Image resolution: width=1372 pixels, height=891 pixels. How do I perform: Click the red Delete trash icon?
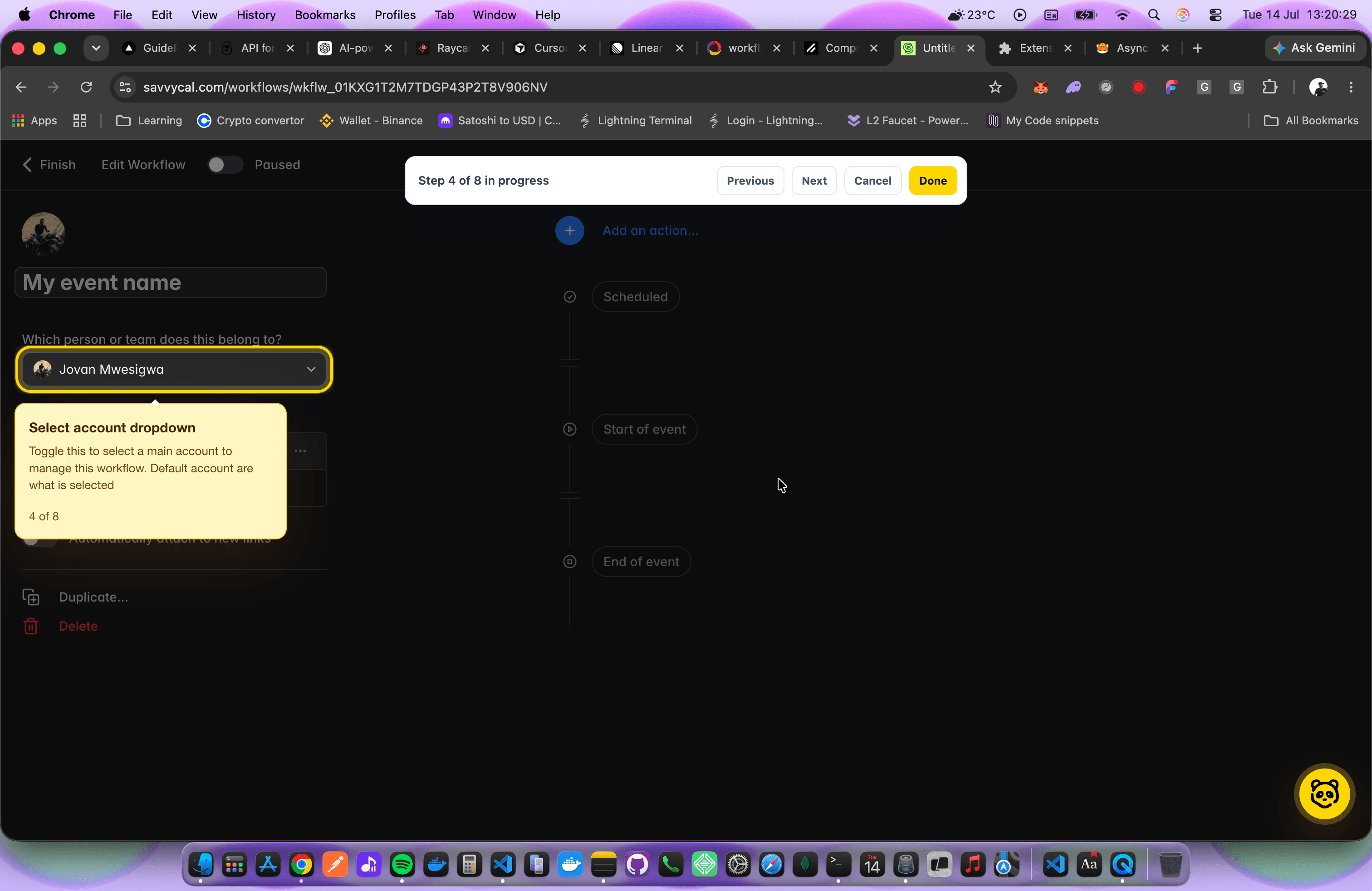[31, 626]
